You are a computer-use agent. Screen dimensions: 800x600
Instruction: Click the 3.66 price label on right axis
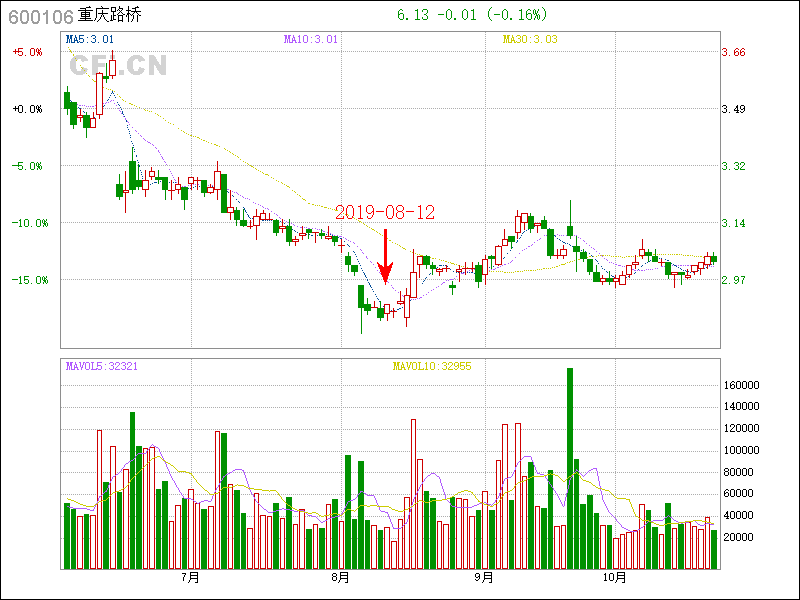pyautogui.click(x=734, y=52)
